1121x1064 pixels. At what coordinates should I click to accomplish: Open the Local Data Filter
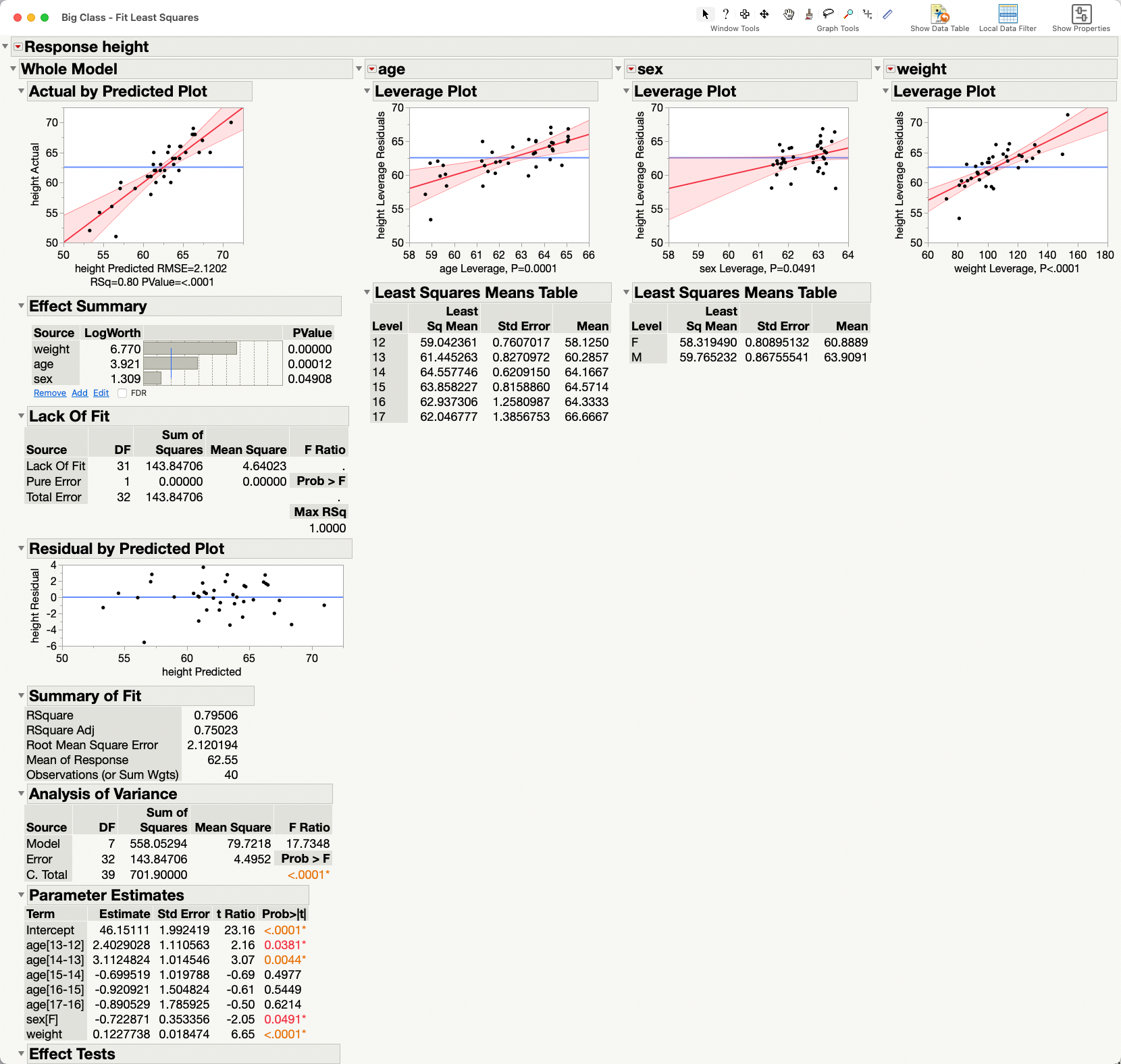click(x=1008, y=15)
